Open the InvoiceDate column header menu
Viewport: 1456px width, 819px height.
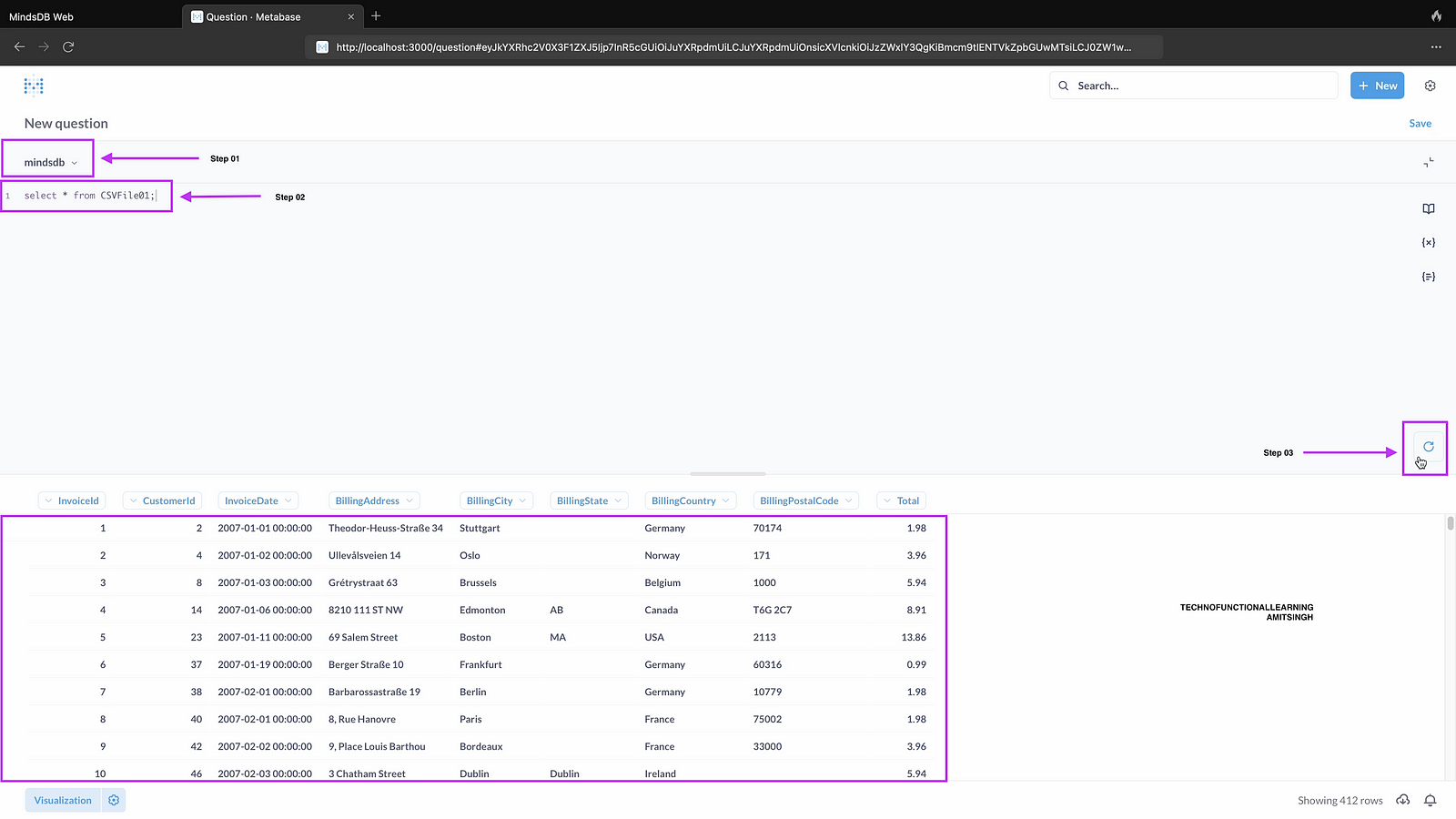click(258, 500)
